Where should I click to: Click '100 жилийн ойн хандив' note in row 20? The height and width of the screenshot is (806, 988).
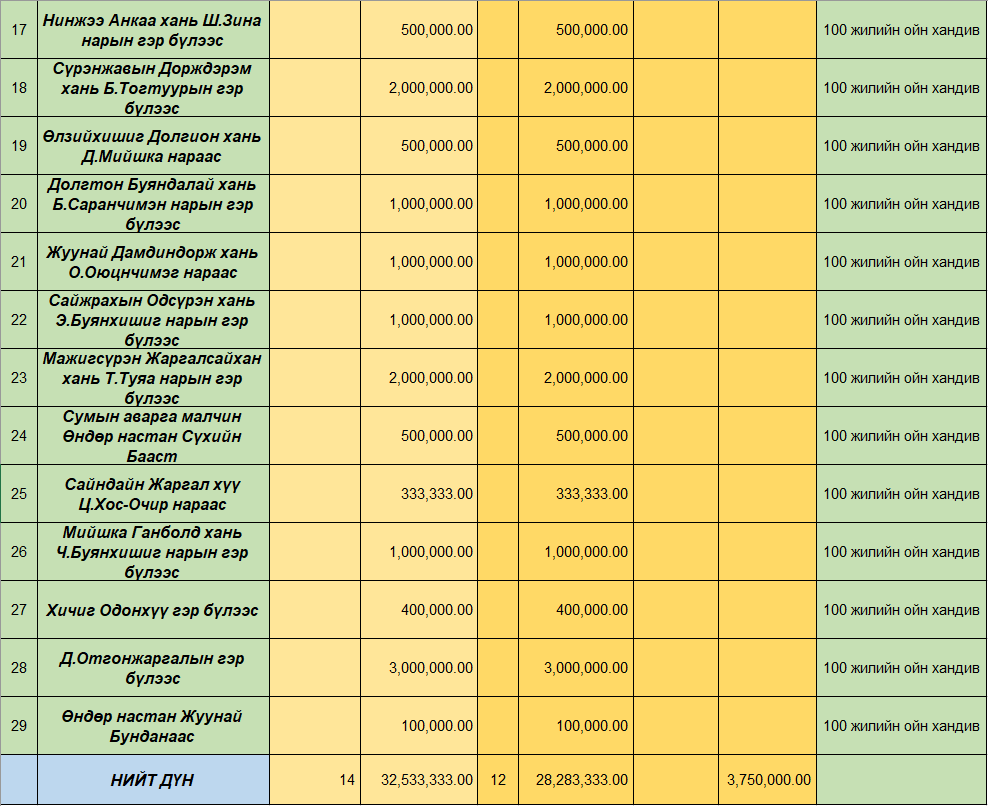click(901, 204)
